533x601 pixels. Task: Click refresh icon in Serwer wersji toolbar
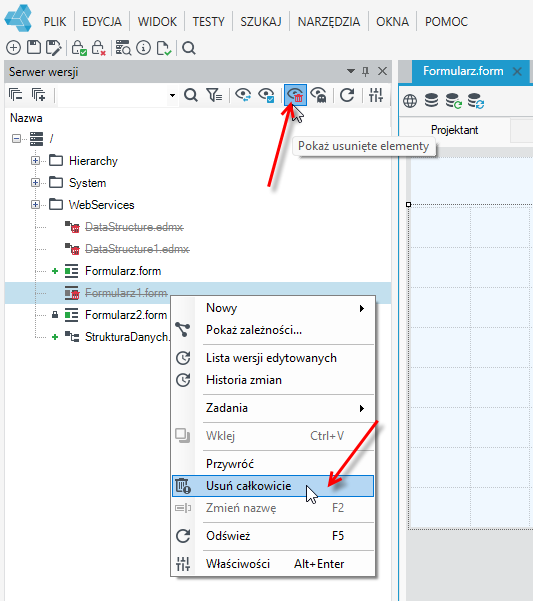pyautogui.click(x=347, y=95)
